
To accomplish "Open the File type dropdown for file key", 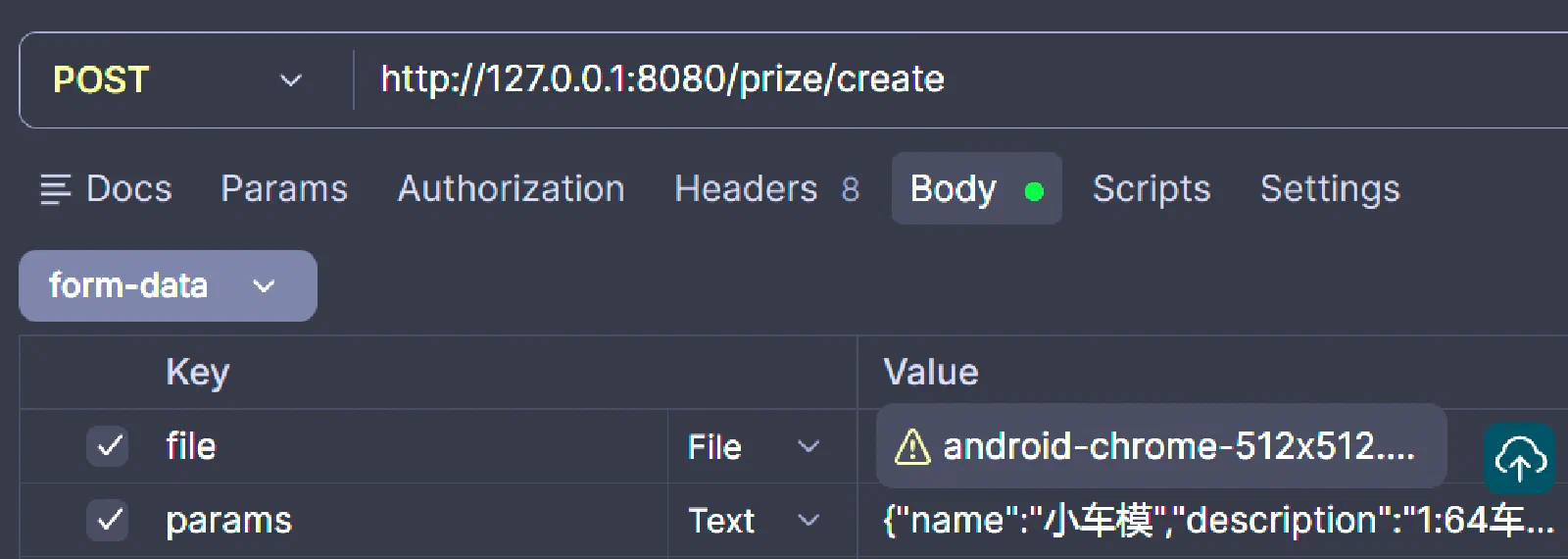I will pyautogui.click(x=753, y=447).
